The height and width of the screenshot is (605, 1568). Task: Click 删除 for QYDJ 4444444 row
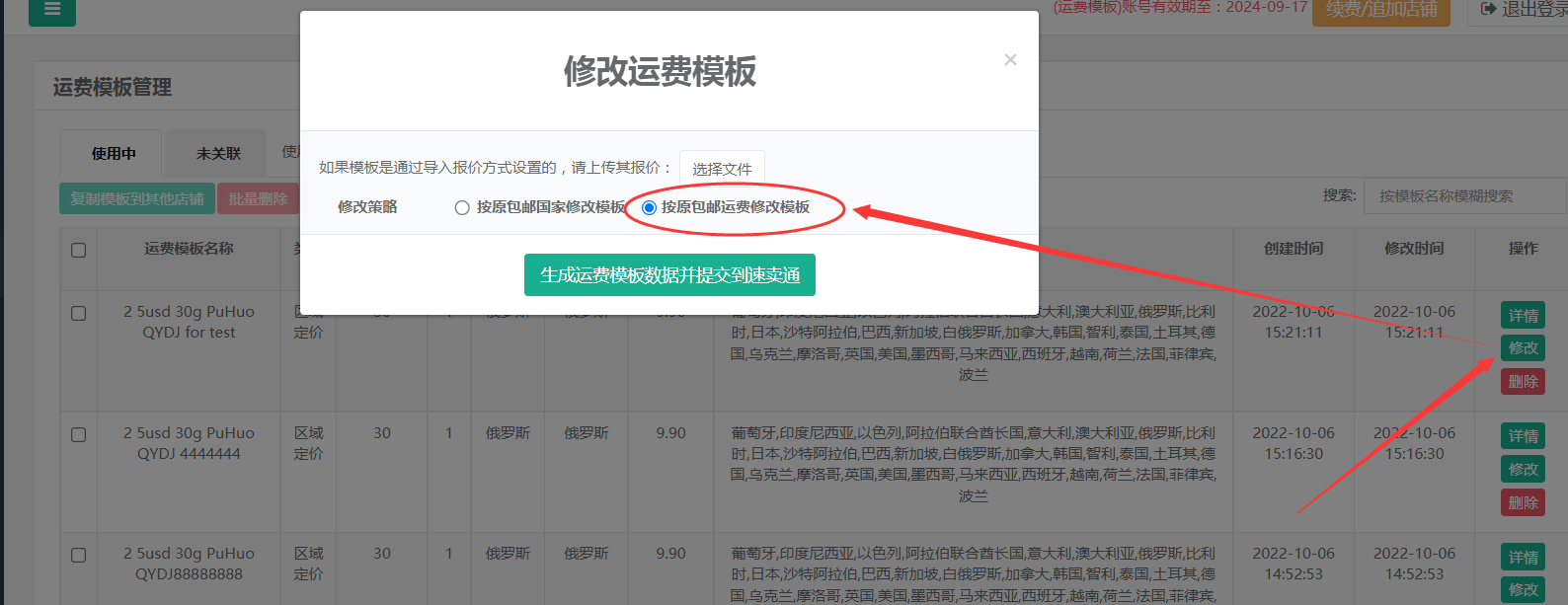[x=1523, y=502]
